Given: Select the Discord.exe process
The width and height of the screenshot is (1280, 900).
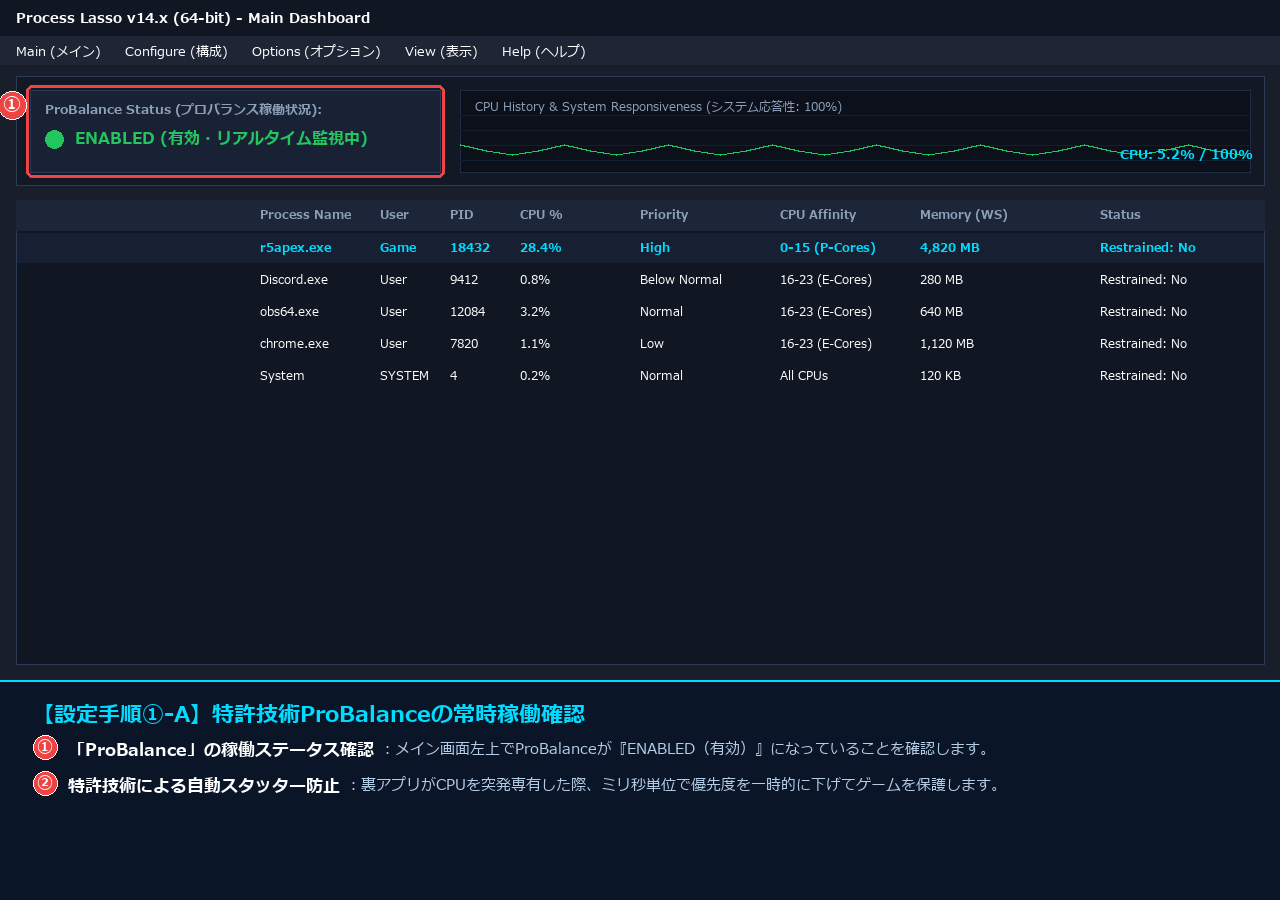Looking at the screenshot, I should coord(294,280).
